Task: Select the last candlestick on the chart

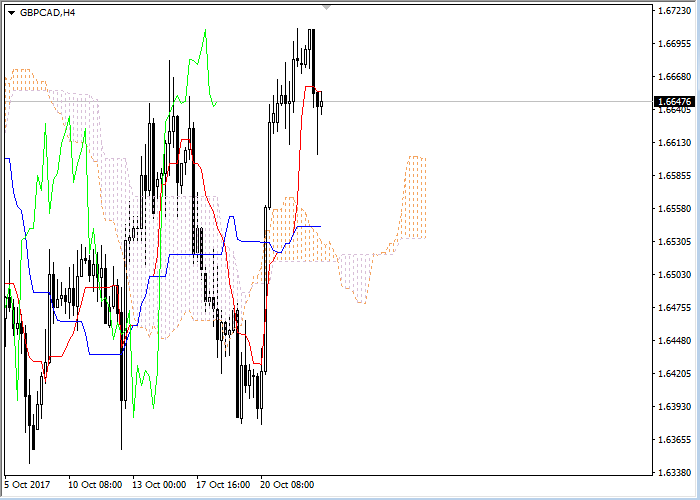Action: (x=321, y=104)
